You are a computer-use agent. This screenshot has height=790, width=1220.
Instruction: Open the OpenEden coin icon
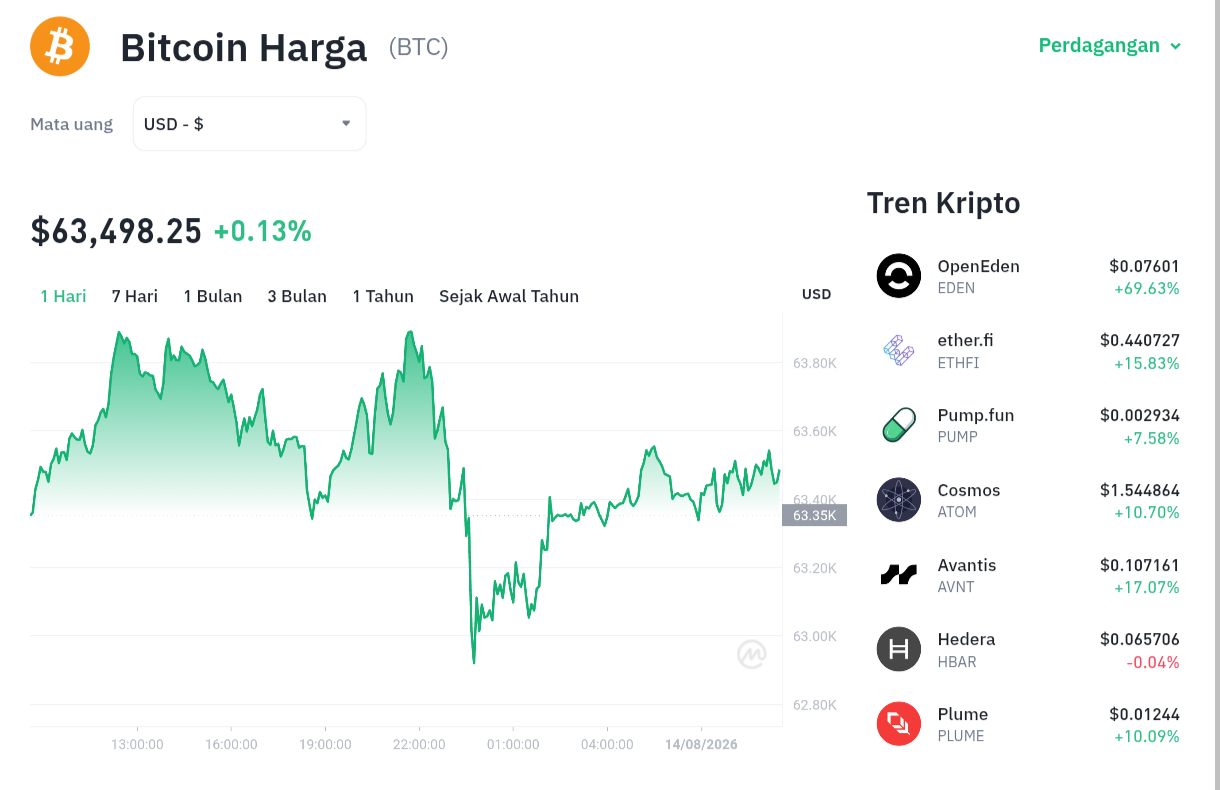[x=898, y=276]
